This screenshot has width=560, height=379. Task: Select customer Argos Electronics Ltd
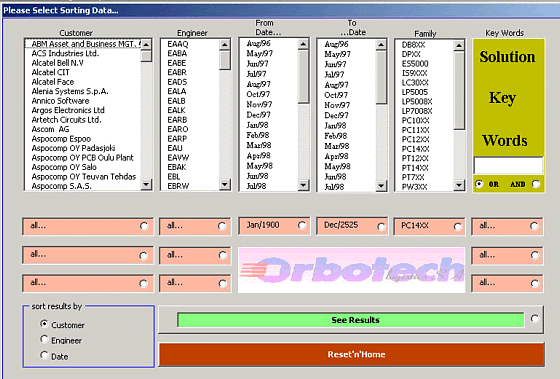[68, 110]
